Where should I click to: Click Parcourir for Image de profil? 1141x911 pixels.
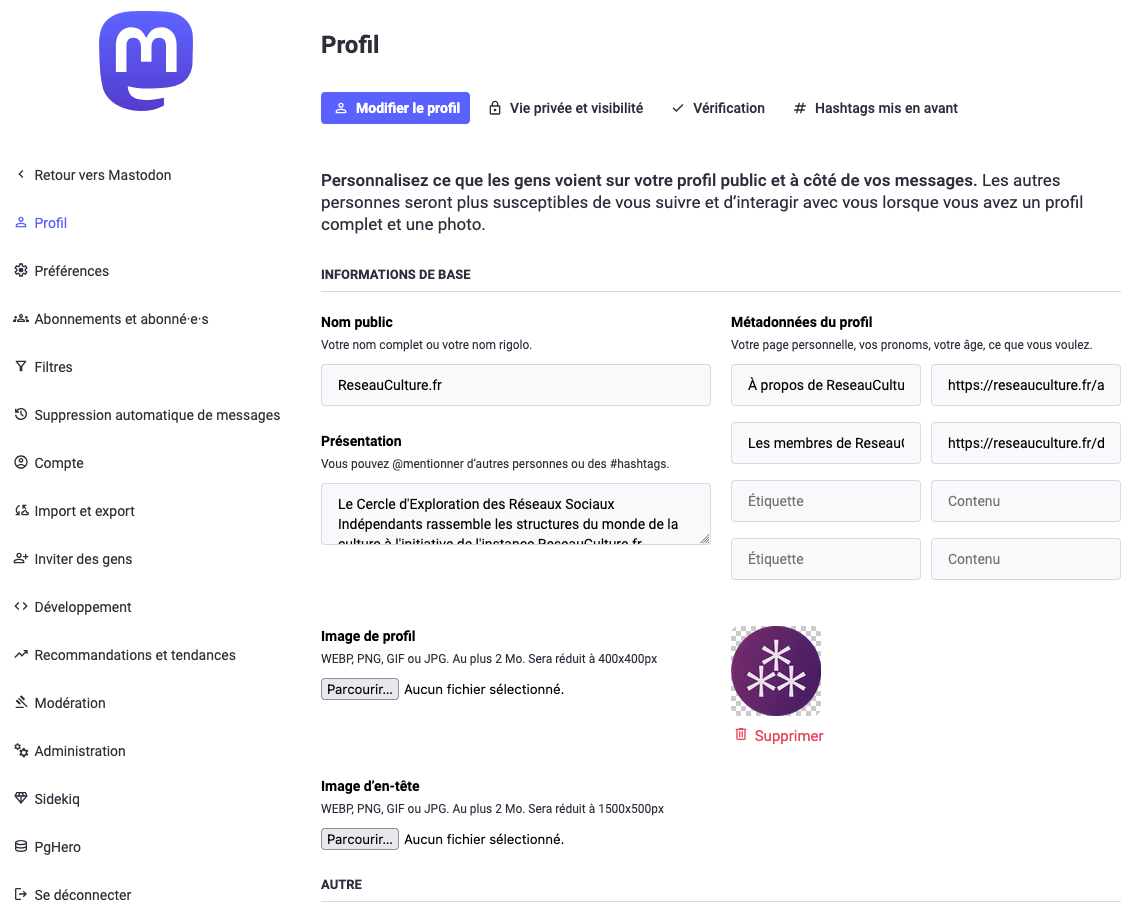point(359,689)
